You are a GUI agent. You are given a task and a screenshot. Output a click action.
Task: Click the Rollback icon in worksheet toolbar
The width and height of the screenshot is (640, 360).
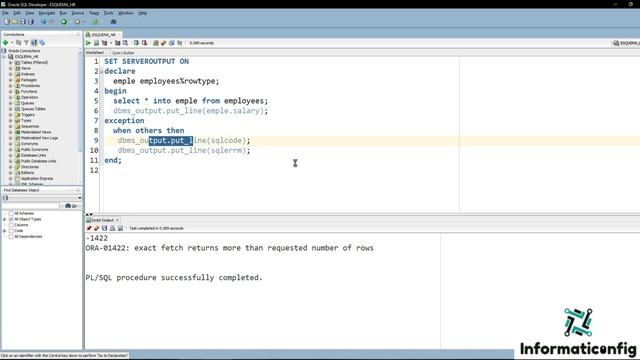144,43
